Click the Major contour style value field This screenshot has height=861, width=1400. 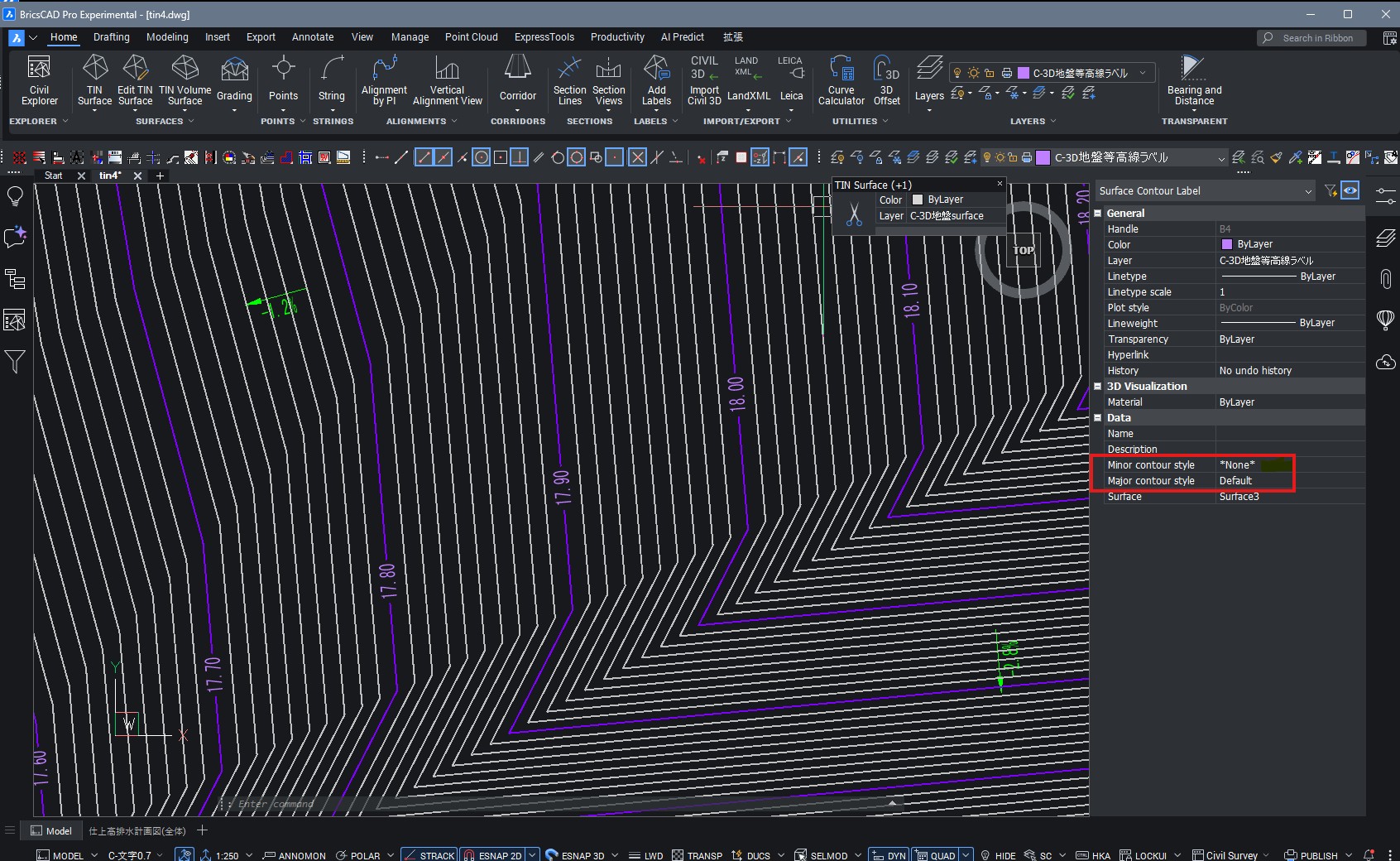pos(1289,481)
